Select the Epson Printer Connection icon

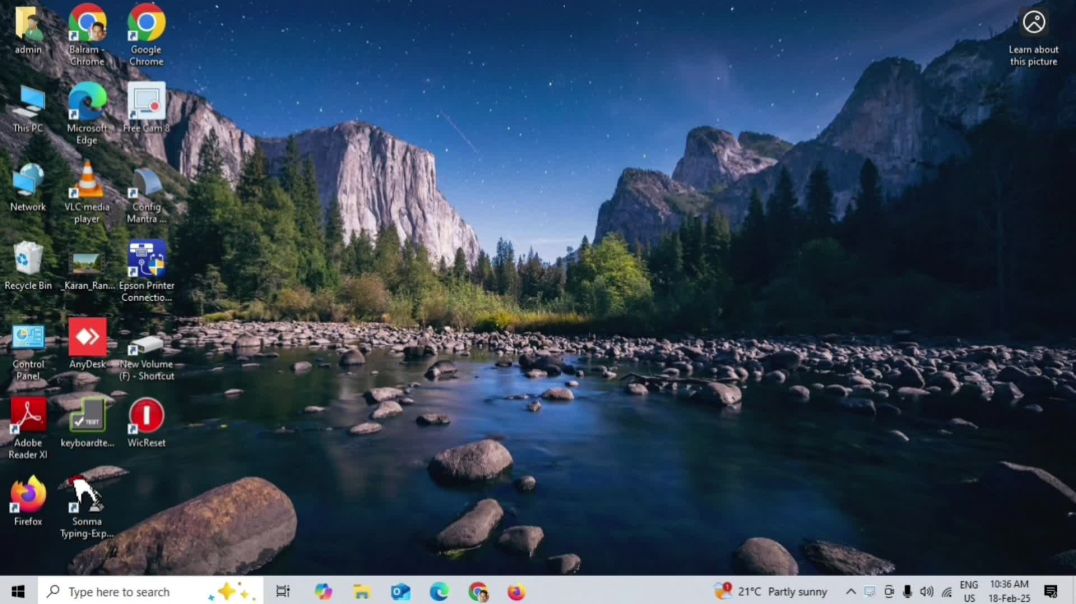pyautogui.click(x=146, y=271)
